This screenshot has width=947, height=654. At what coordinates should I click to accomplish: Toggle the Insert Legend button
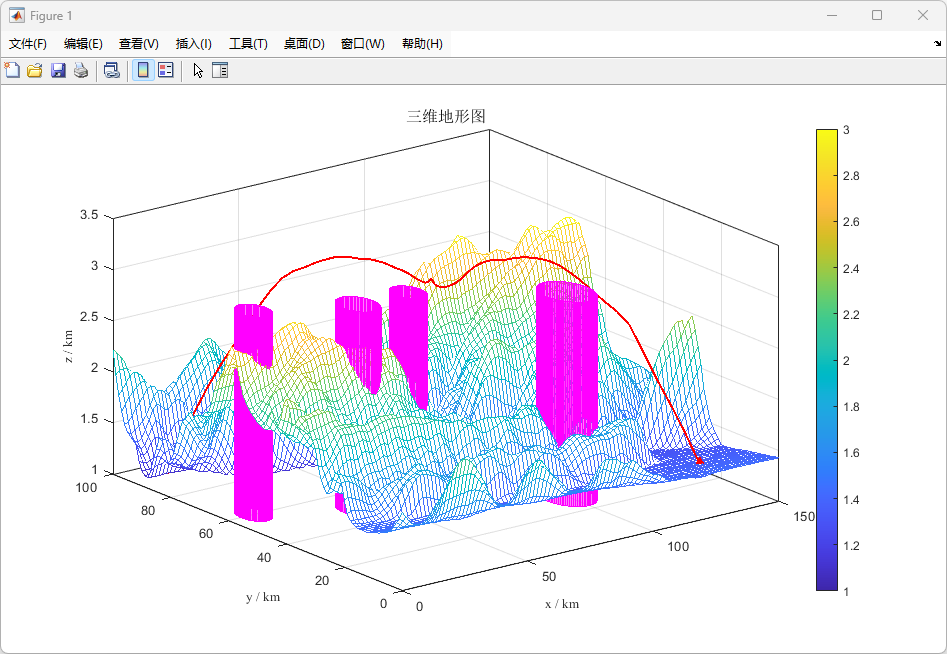coord(166,70)
